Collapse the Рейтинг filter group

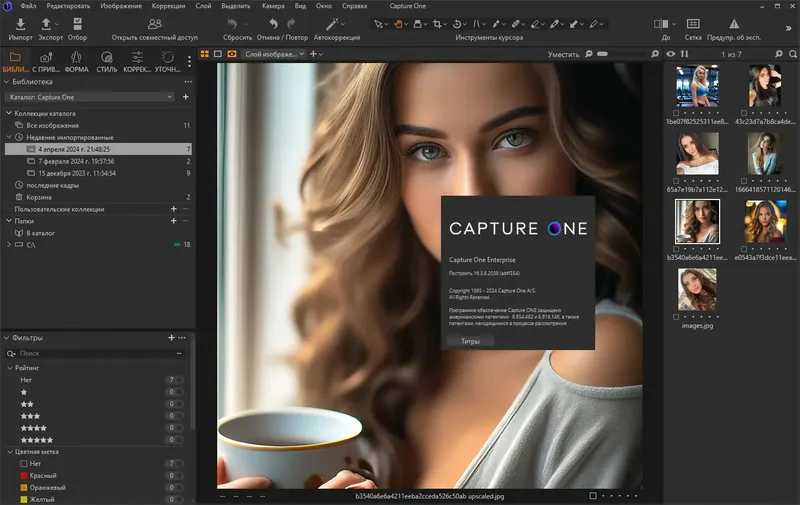click(x=10, y=368)
